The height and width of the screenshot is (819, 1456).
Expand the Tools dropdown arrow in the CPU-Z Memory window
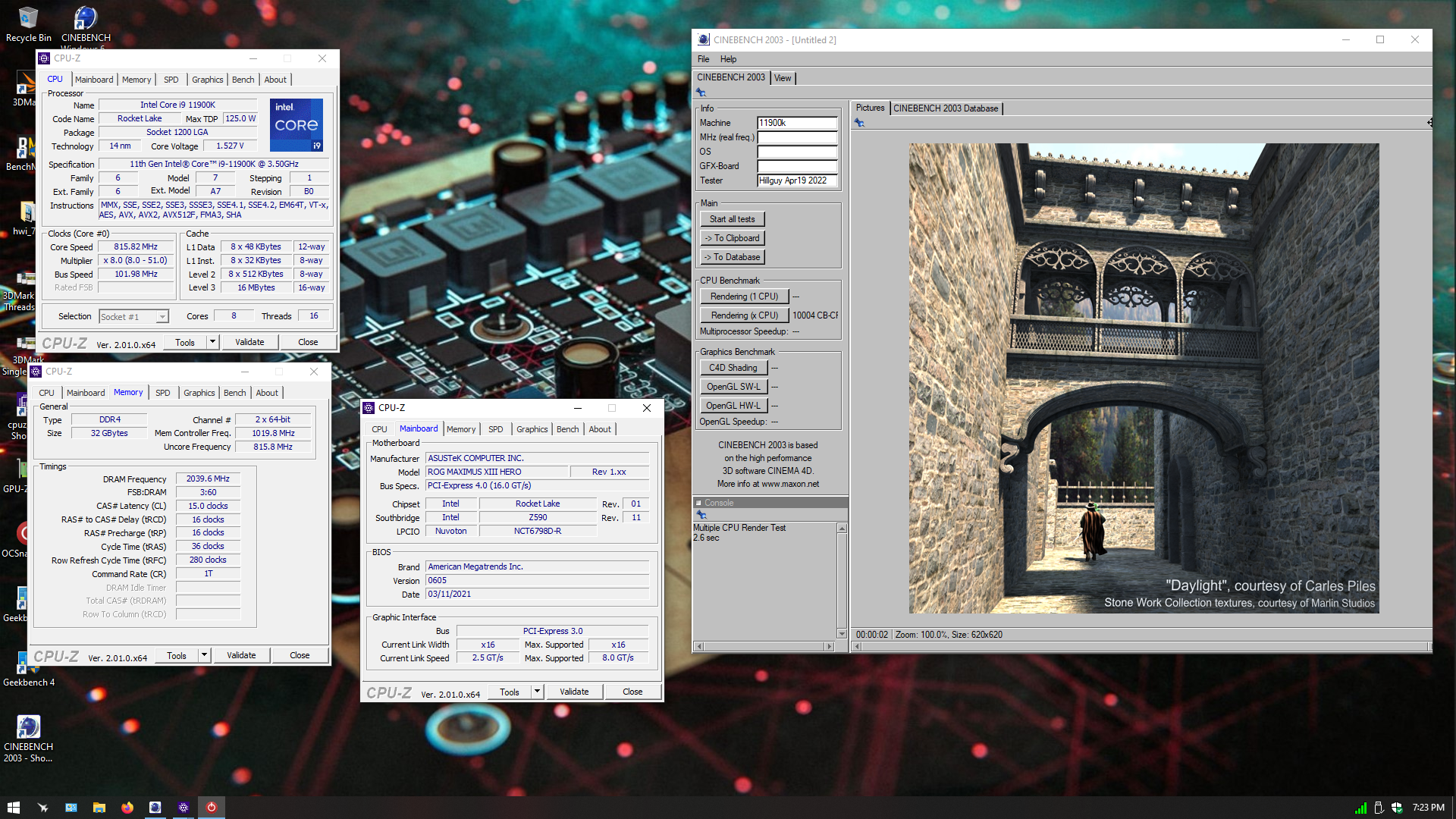click(204, 655)
